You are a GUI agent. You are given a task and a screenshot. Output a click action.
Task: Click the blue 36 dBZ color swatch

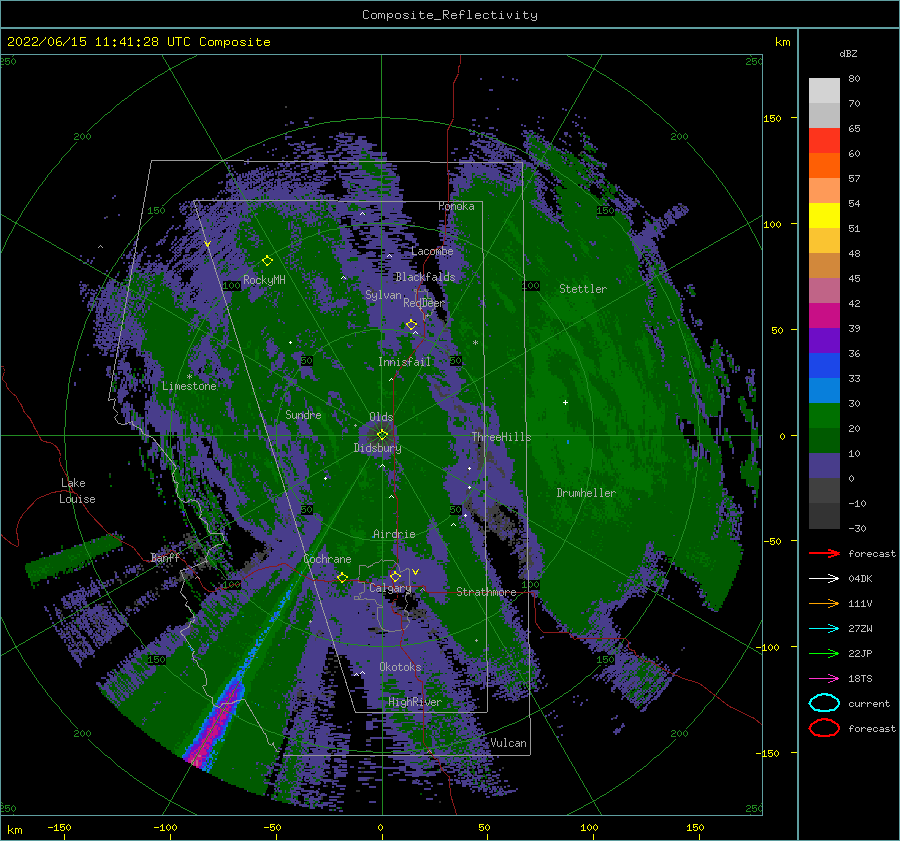click(824, 365)
